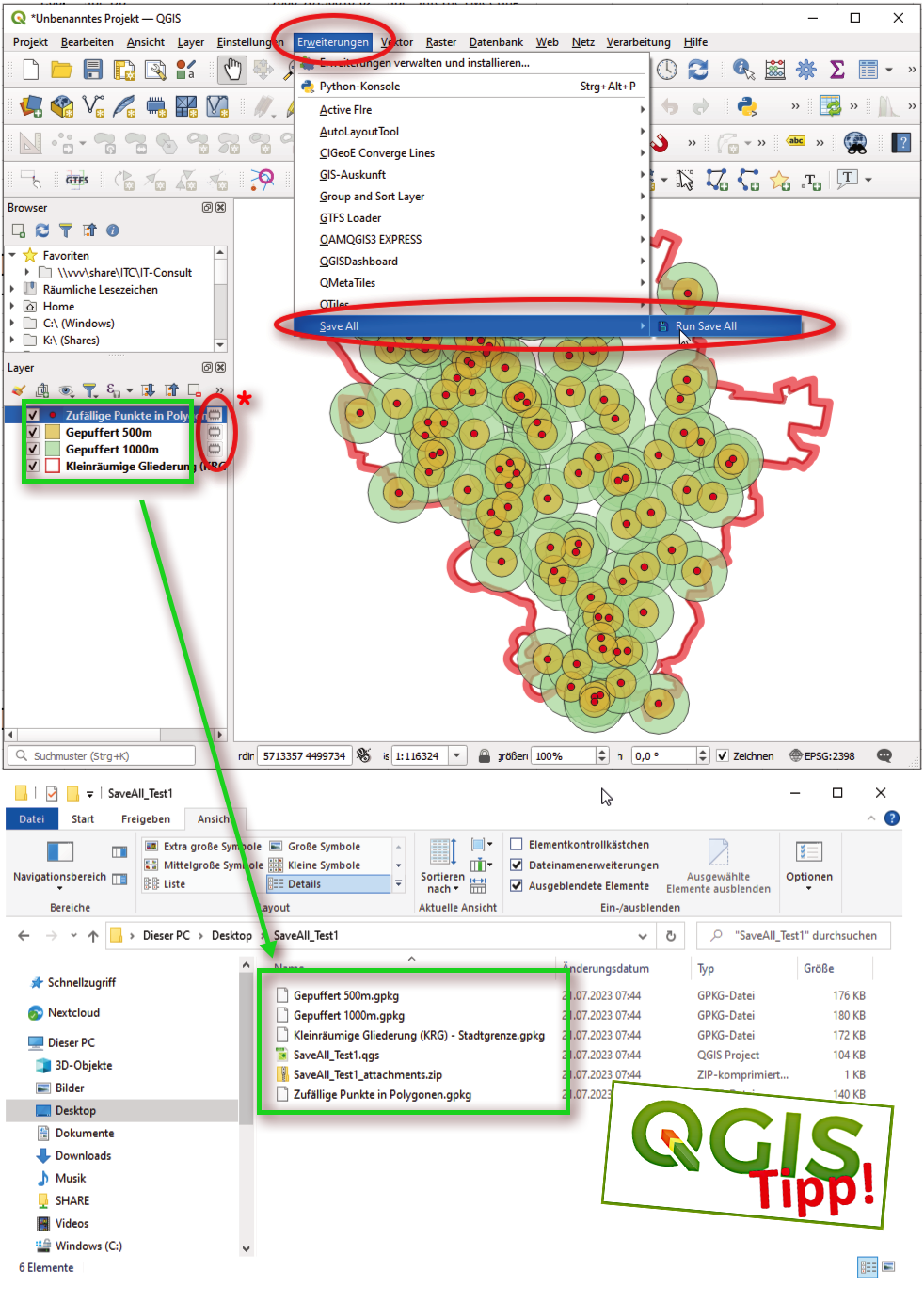
Task: Click New Temporary Scratch Layer chip icon
Action: (156, 106)
